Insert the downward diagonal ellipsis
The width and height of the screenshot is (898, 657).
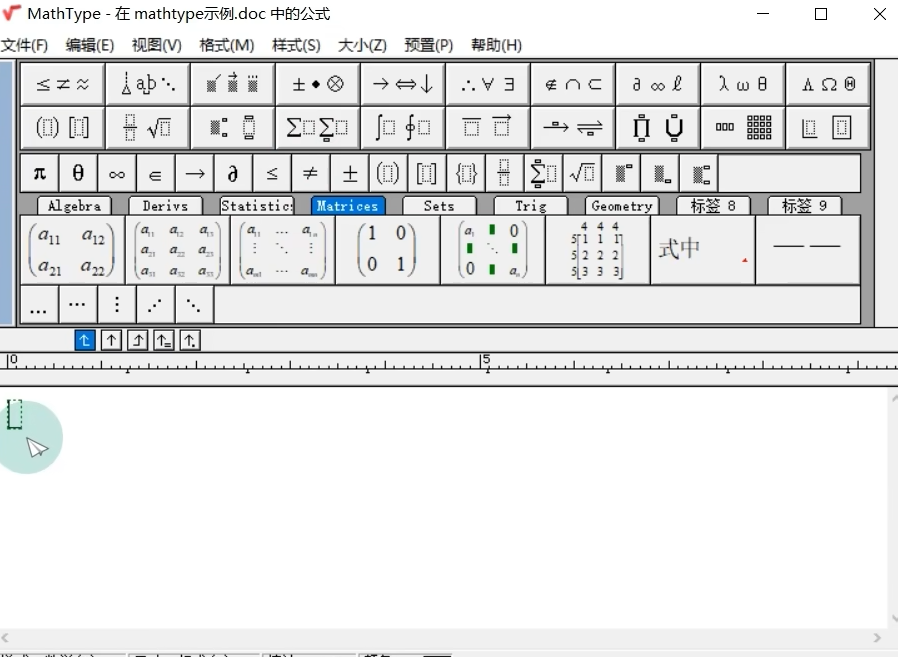[194, 305]
